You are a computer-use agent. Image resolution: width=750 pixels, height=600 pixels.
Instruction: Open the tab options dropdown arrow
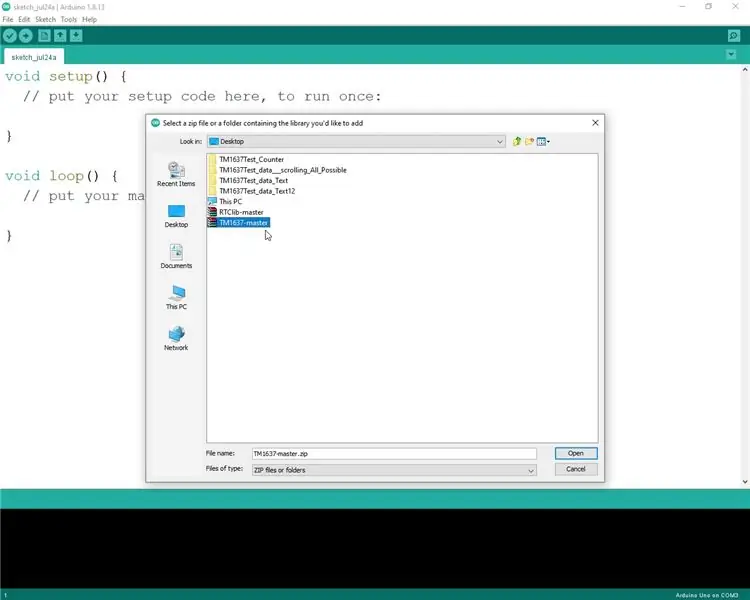pyautogui.click(x=731, y=55)
